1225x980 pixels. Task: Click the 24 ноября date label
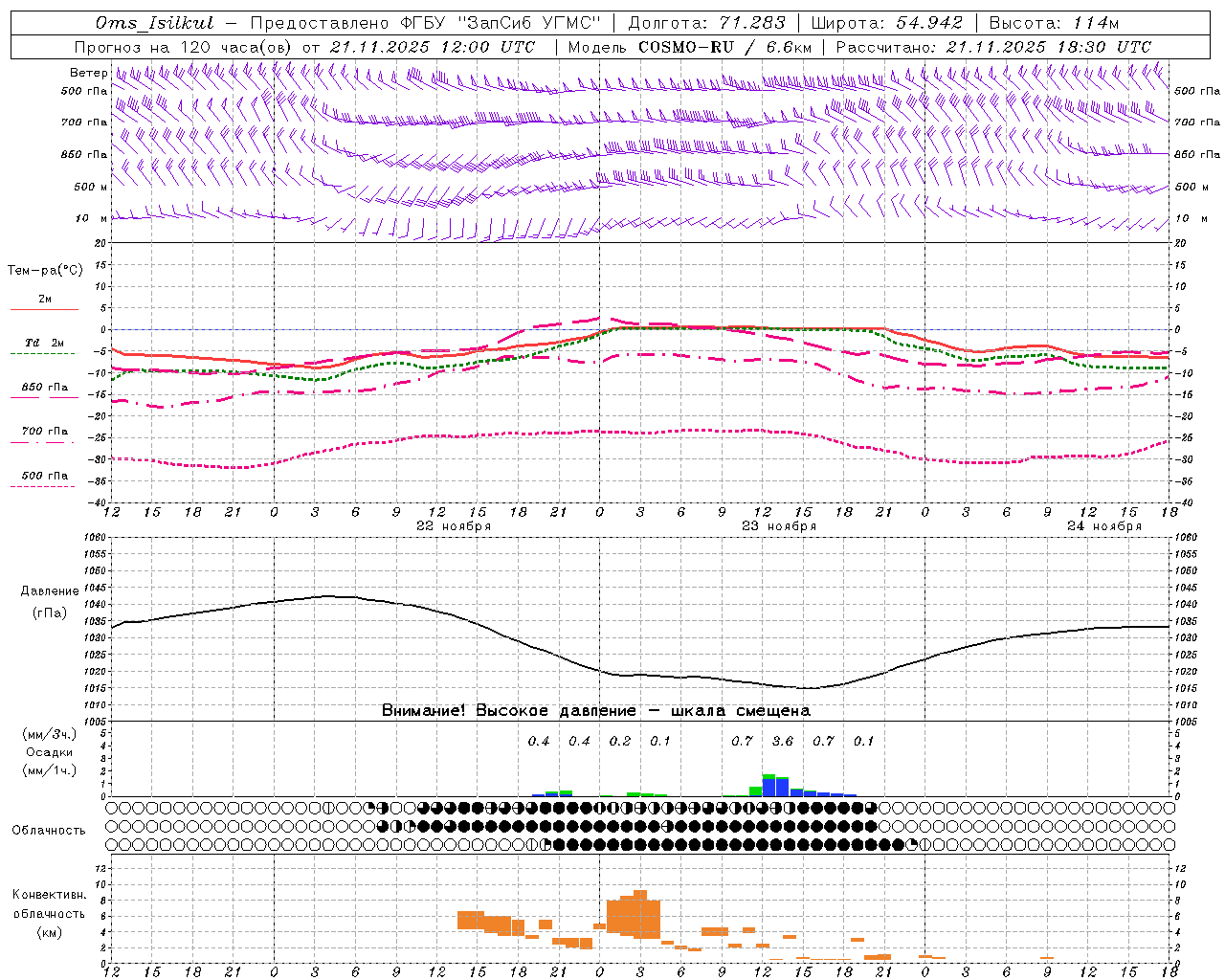pos(1104,526)
